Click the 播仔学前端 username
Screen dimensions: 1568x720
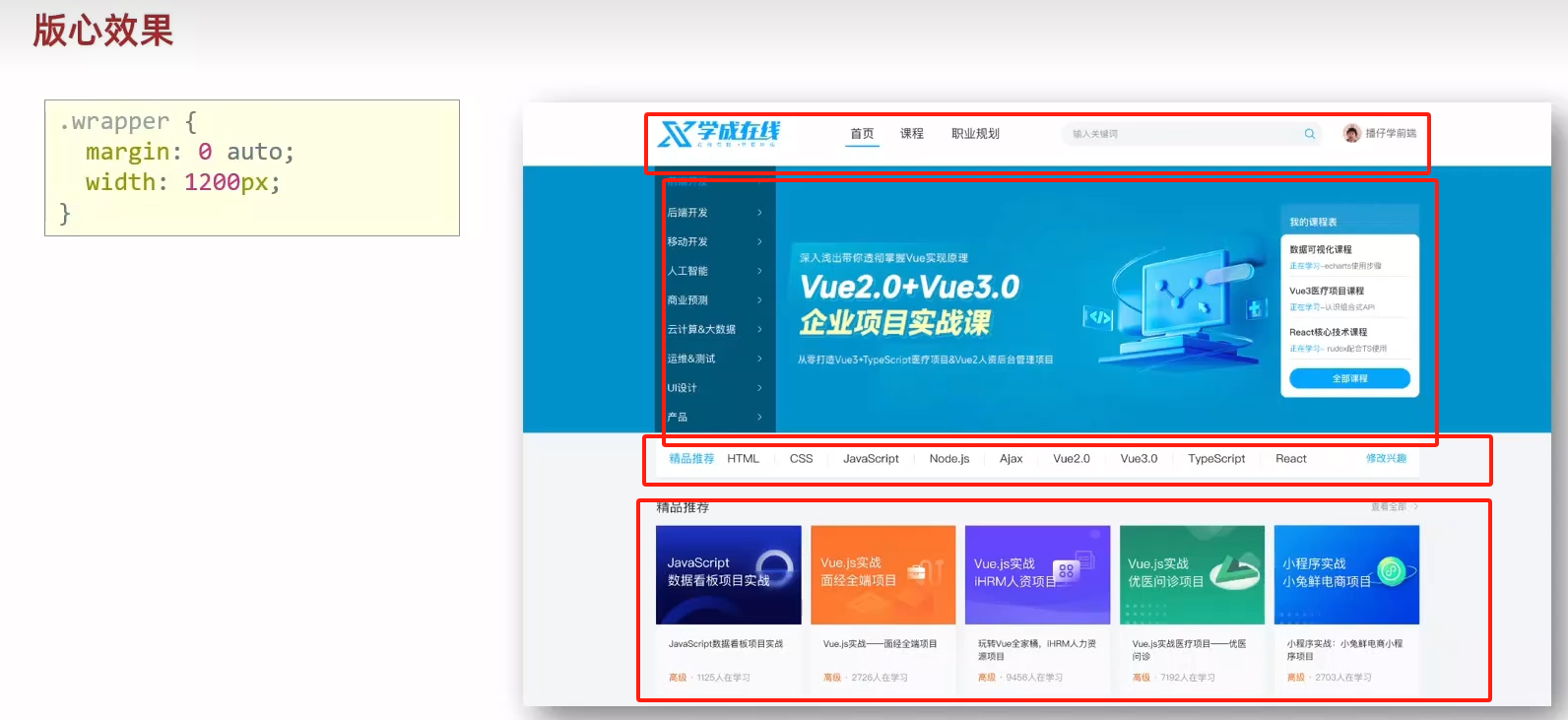pos(1391,133)
